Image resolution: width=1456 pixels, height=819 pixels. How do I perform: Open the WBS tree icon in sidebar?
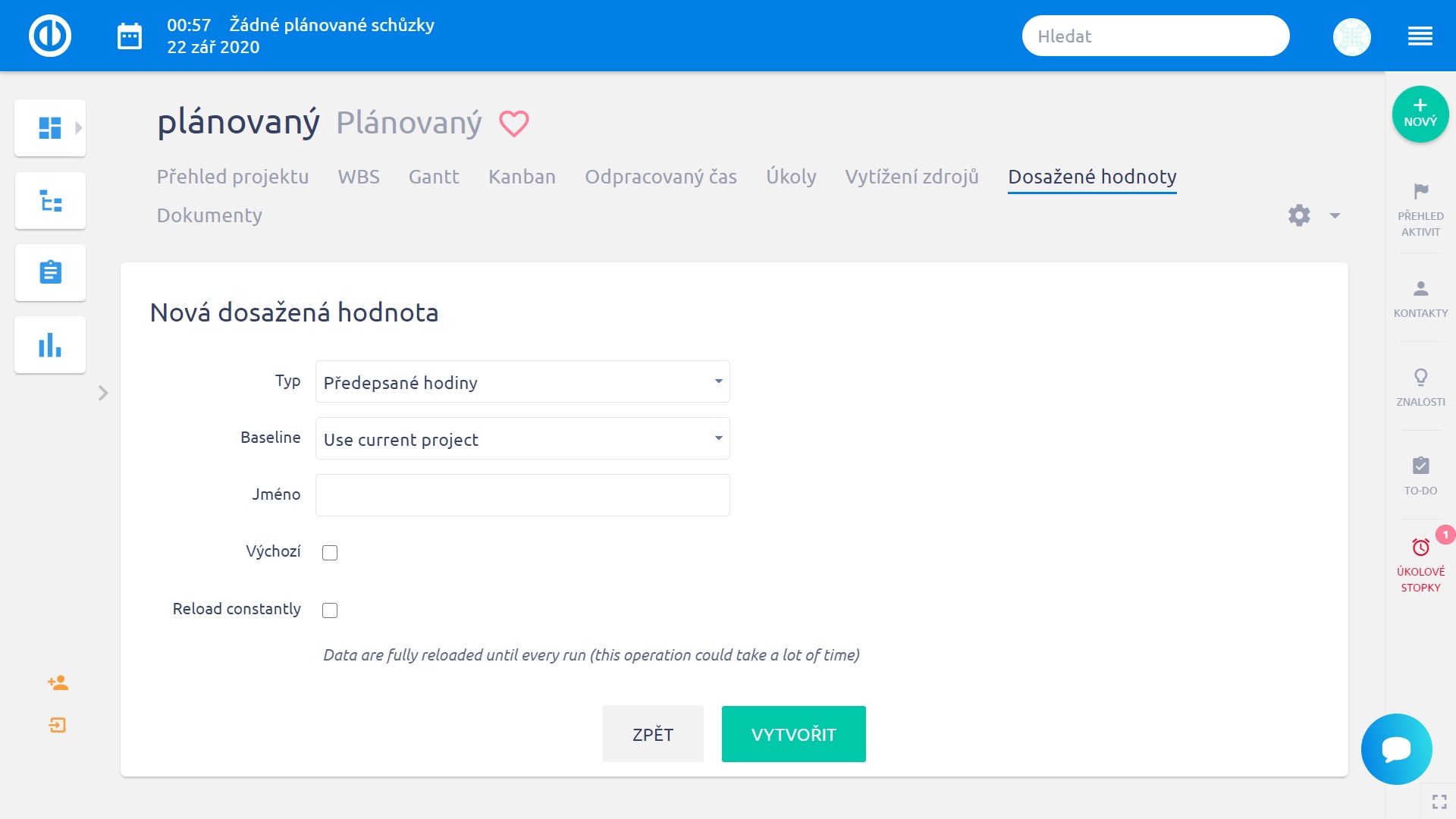(50, 201)
